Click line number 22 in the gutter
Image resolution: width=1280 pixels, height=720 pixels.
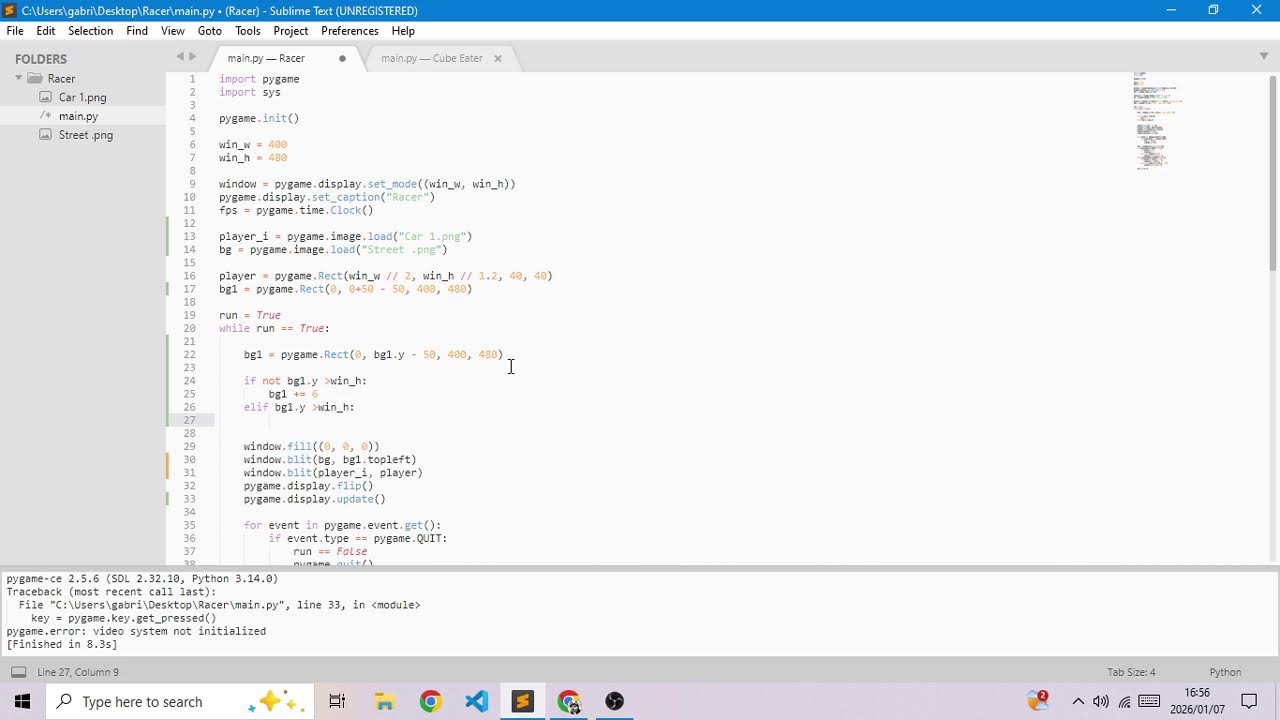pyautogui.click(x=189, y=355)
